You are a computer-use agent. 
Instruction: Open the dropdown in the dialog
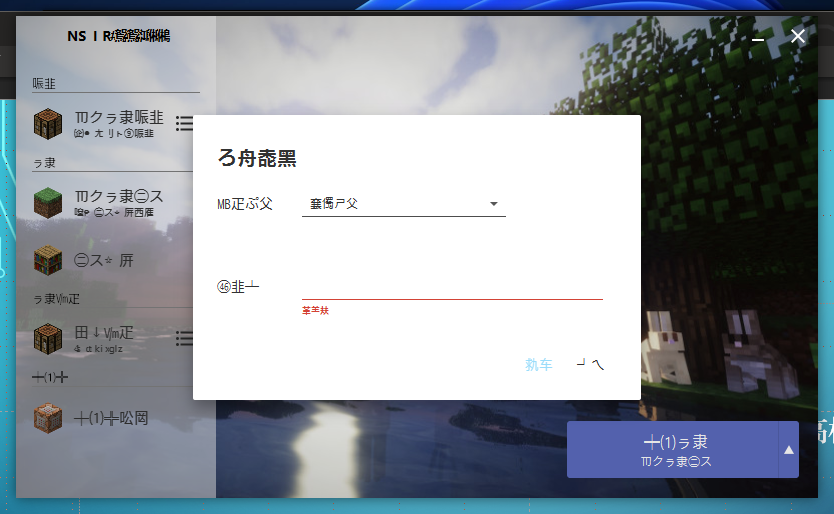coord(404,204)
